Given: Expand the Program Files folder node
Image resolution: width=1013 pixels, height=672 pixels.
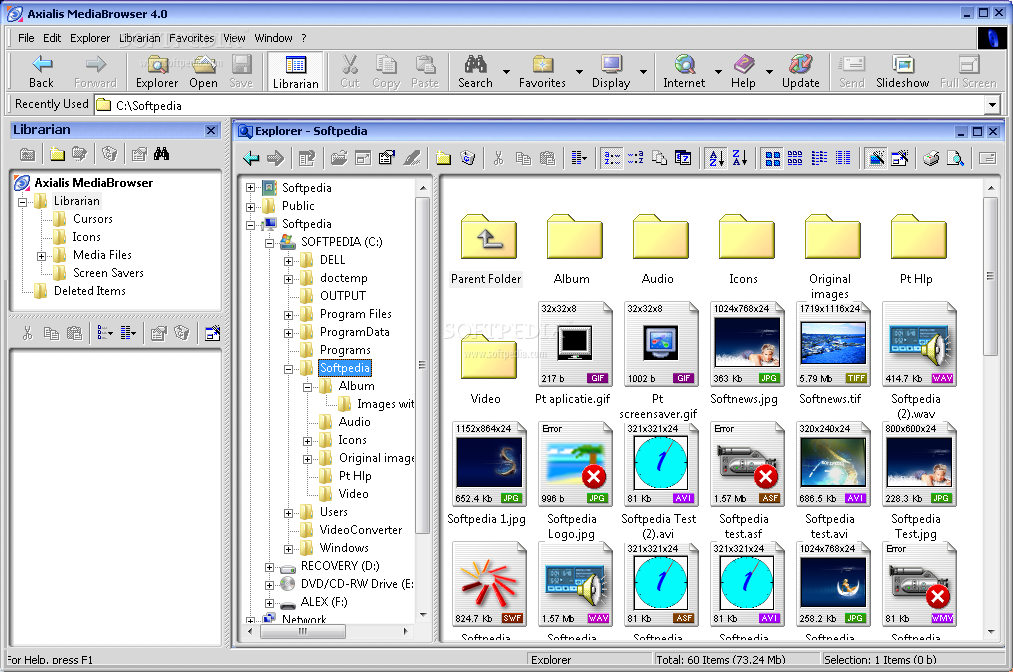Looking at the screenshot, I should click(288, 315).
